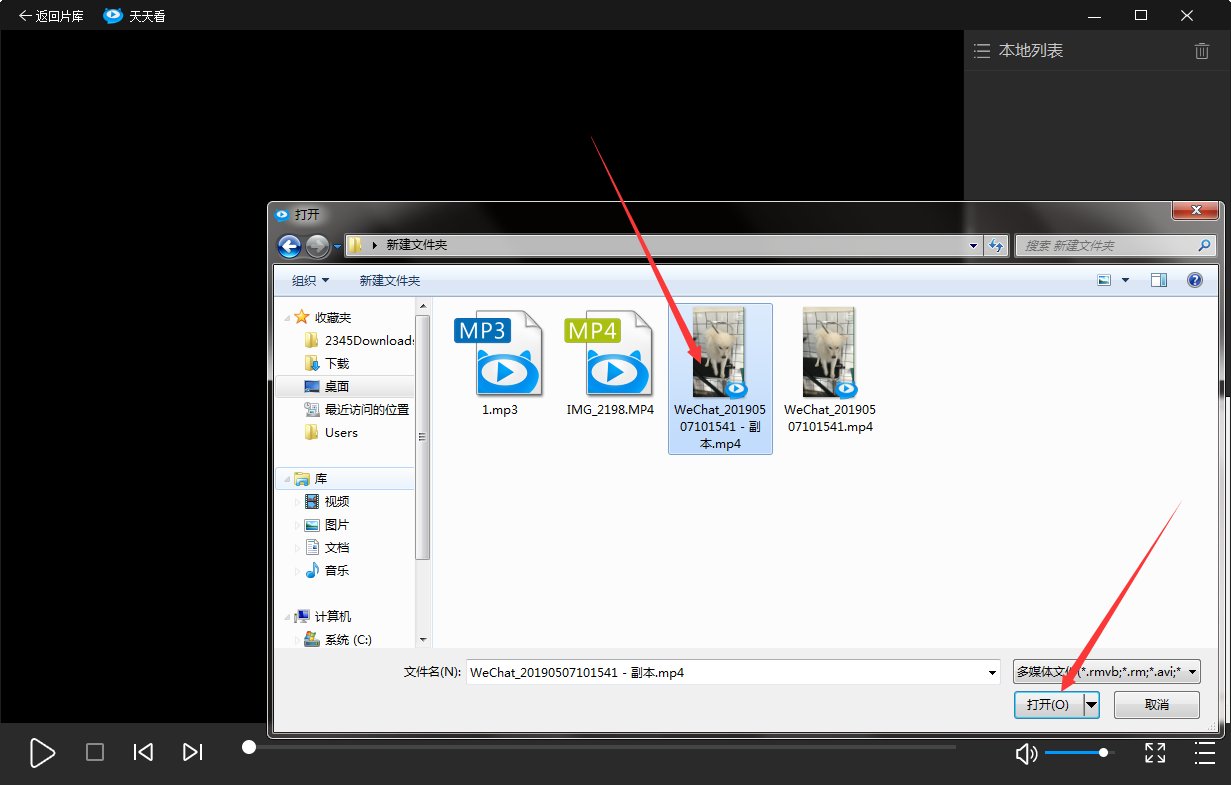Click the play button in player controls

(x=42, y=753)
